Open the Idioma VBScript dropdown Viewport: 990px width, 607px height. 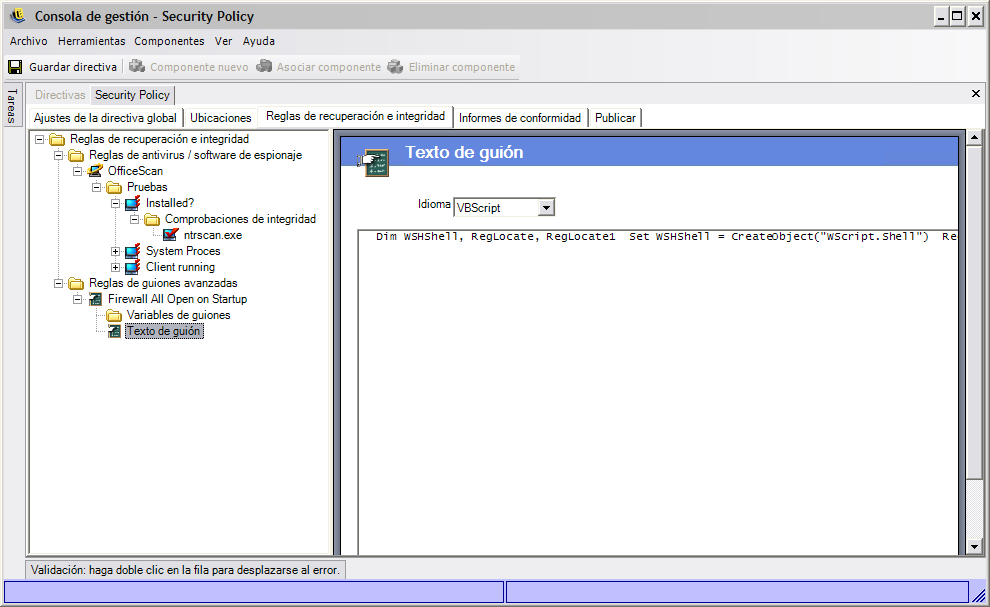click(x=547, y=207)
